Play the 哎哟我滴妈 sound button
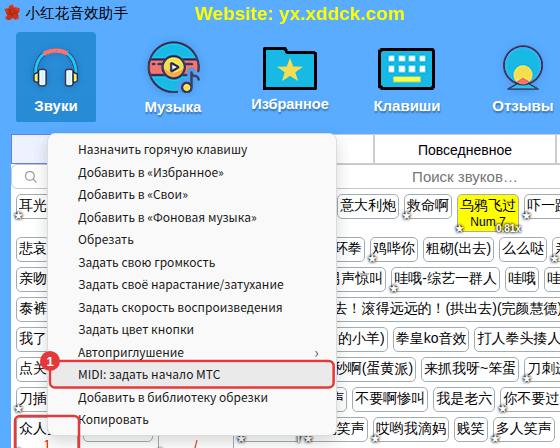This screenshot has width=560, height=448. tap(411, 429)
